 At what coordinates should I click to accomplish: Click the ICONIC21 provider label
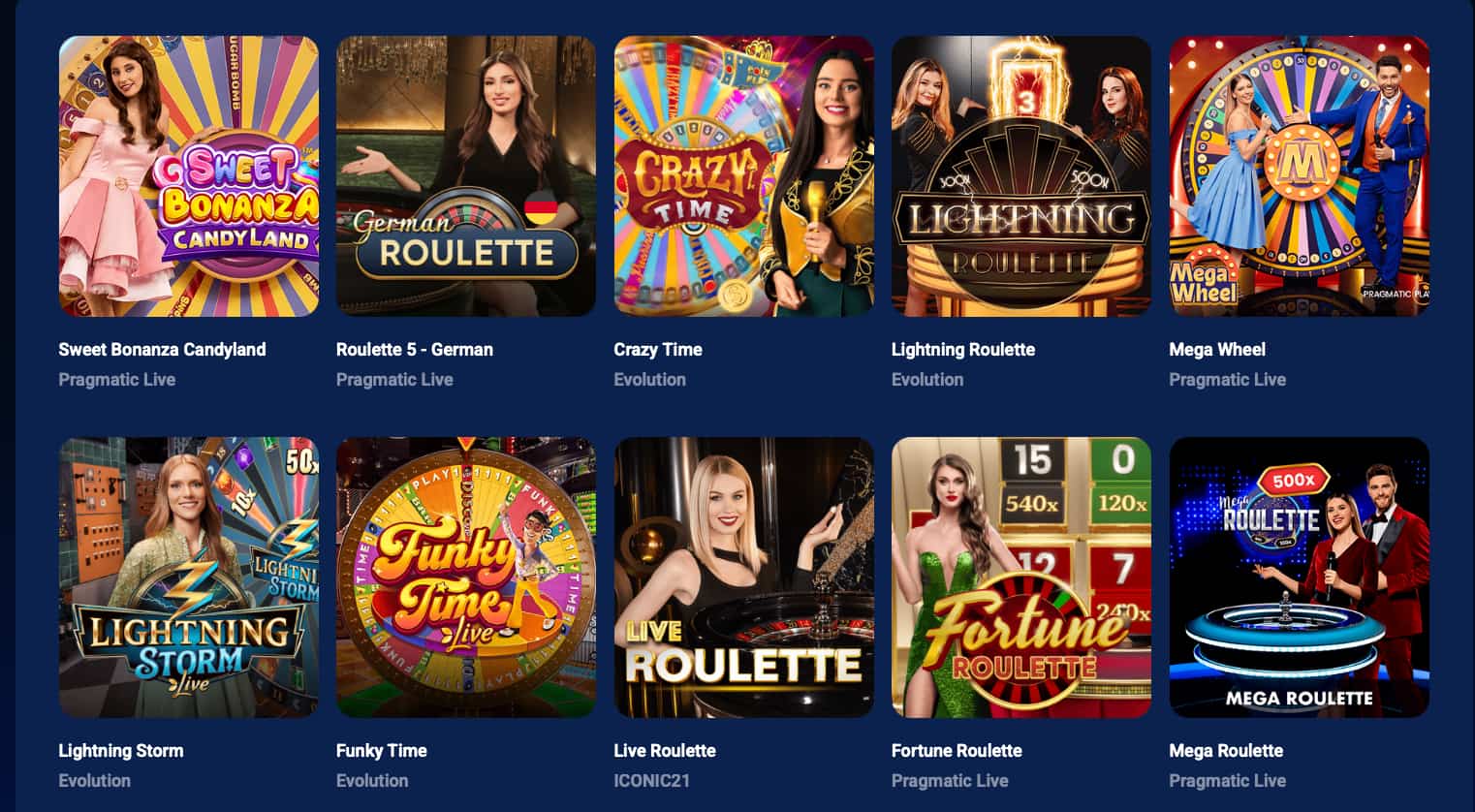652,781
